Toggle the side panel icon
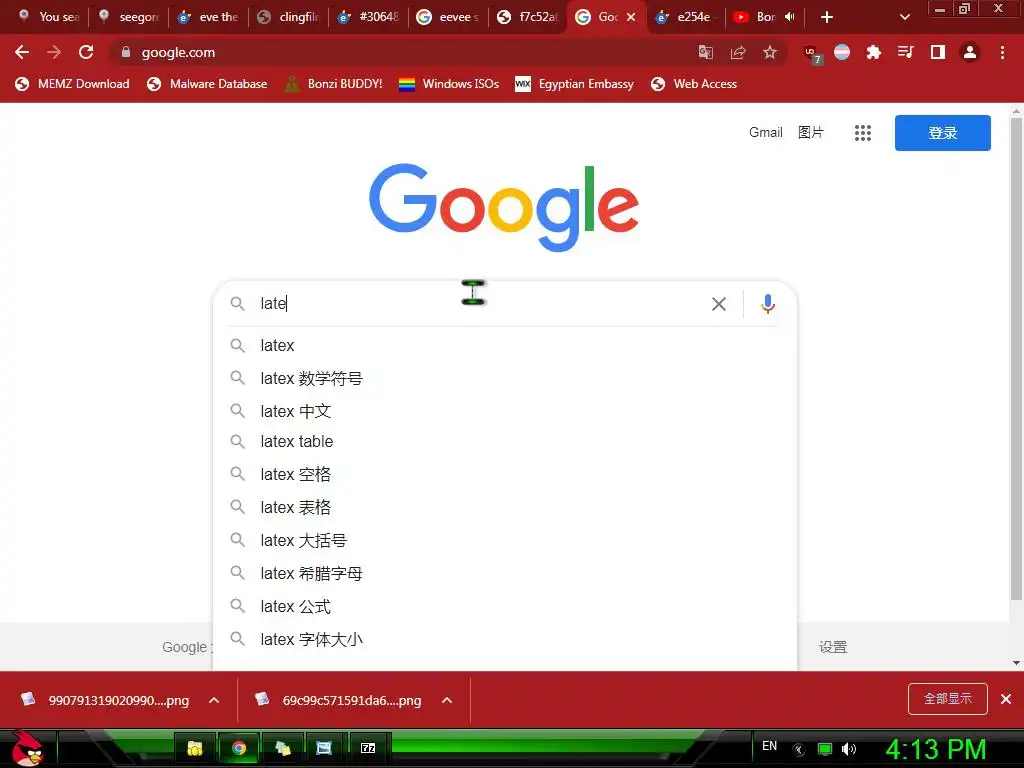This screenshot has width=1024, height=768. (x=938, y=52)
